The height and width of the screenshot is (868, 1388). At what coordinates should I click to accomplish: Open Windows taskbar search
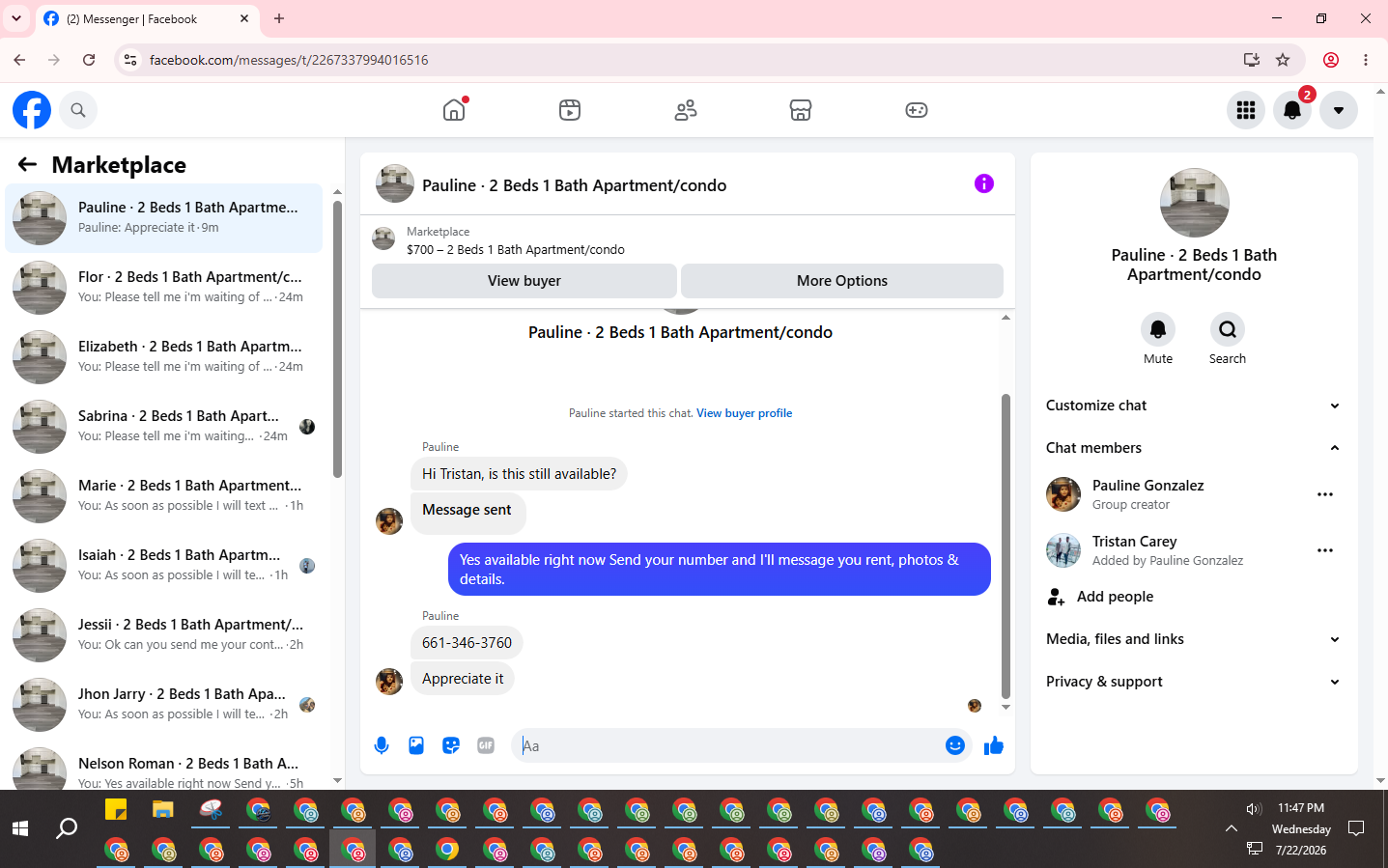[x=67, y=828]
